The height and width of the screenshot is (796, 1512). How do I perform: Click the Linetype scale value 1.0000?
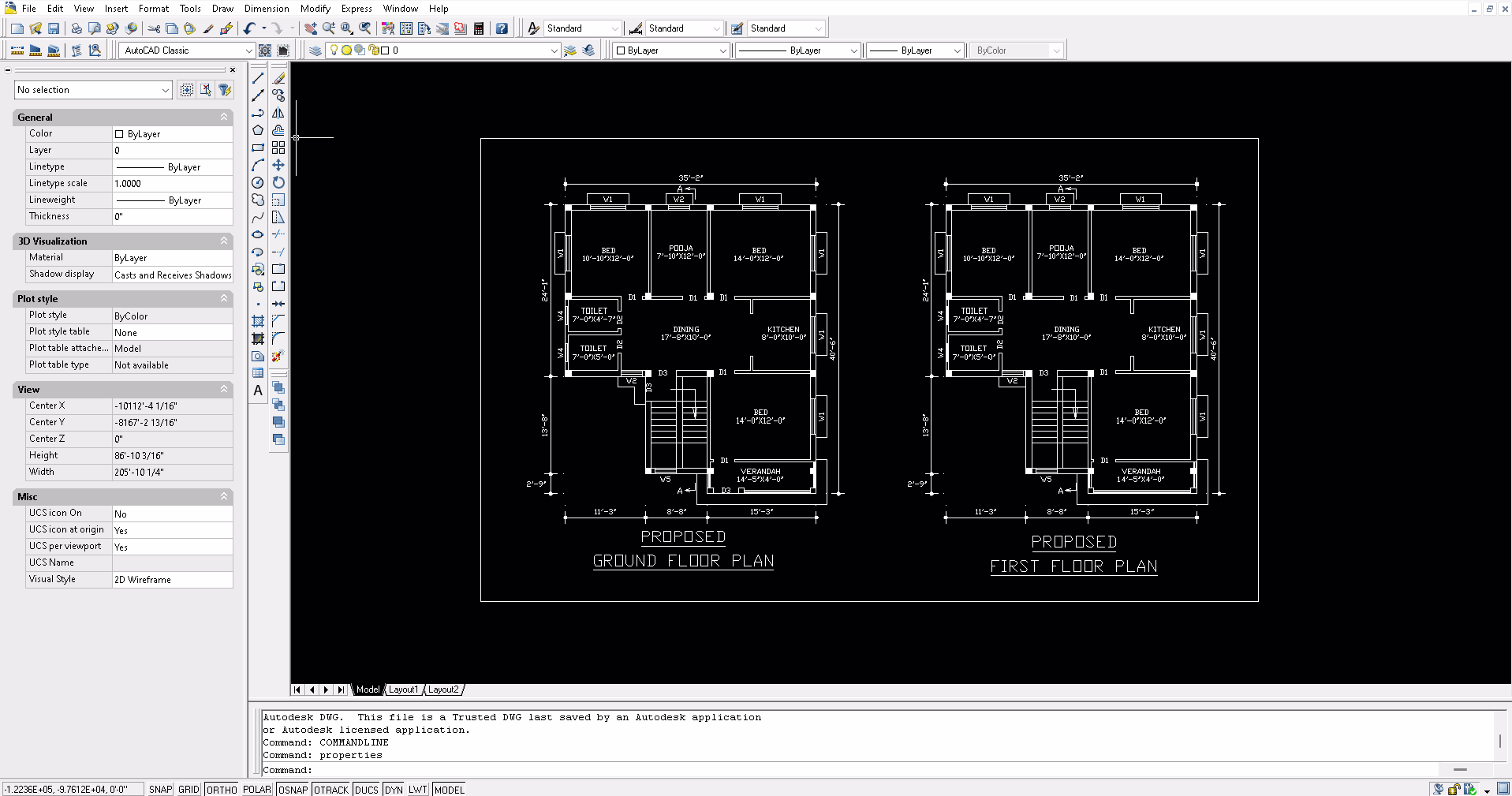(173, 183)
